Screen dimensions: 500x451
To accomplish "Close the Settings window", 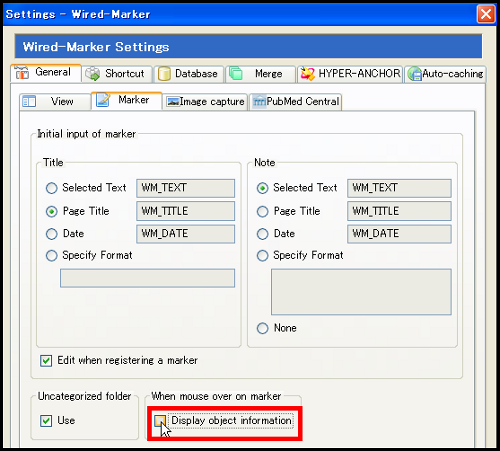I will click(x=486, y=14).
